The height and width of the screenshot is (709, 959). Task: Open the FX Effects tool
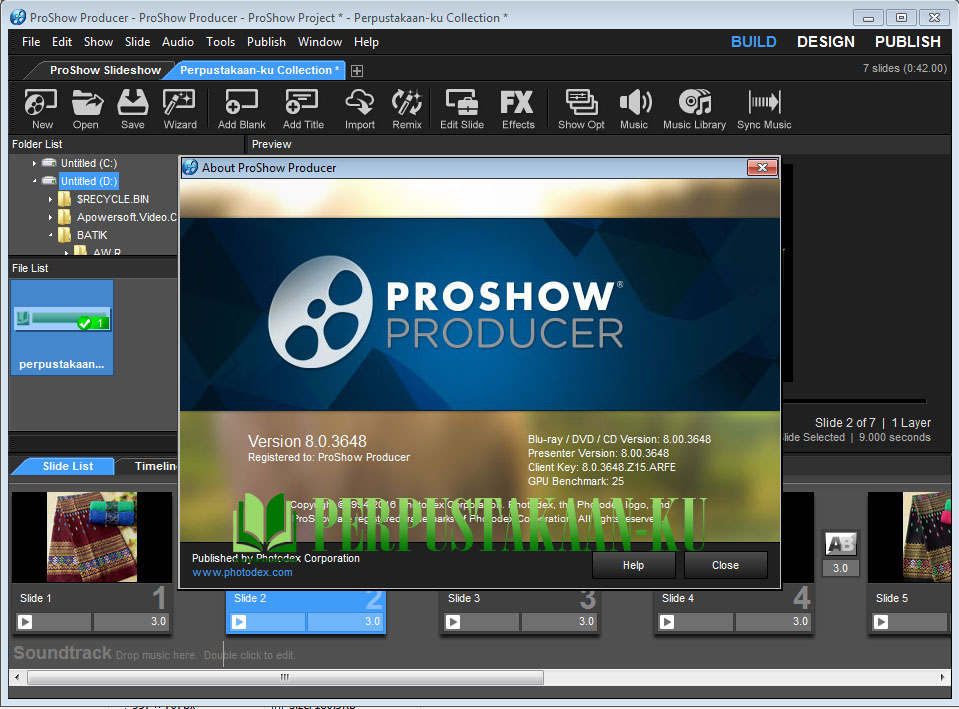[x=518, y=109]
